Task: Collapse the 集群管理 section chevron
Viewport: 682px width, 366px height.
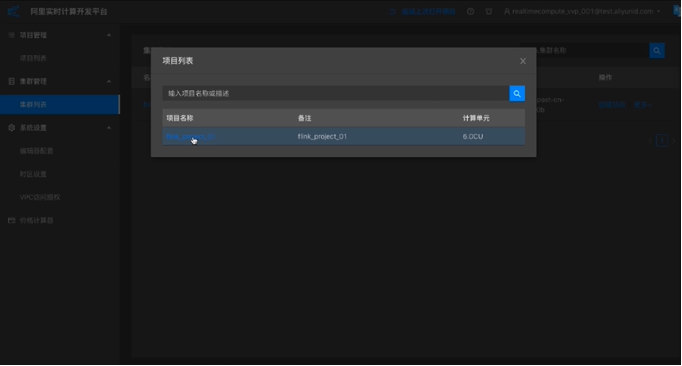Action: tap(109, 81)
